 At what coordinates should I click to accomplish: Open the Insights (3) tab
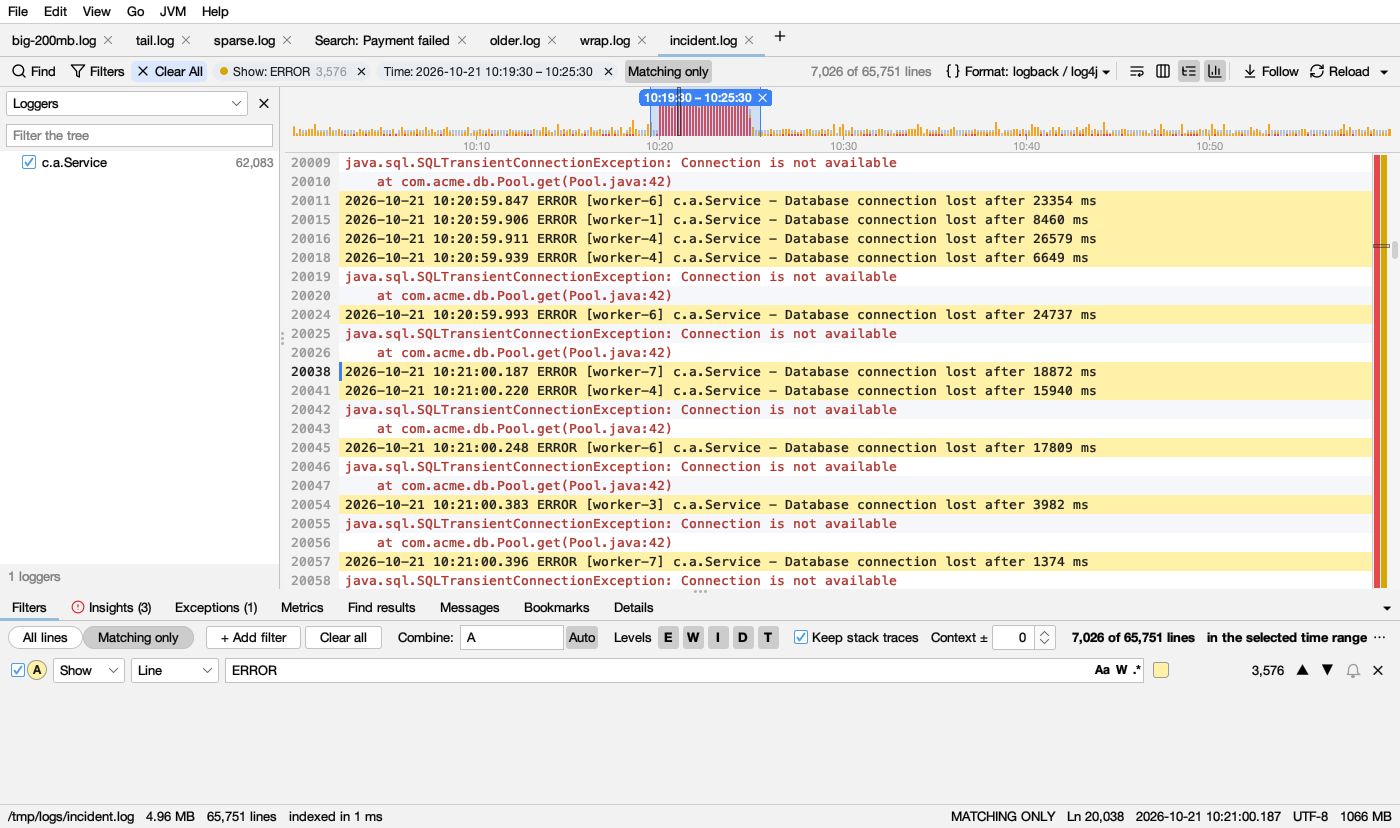click(x=111, y=607)
